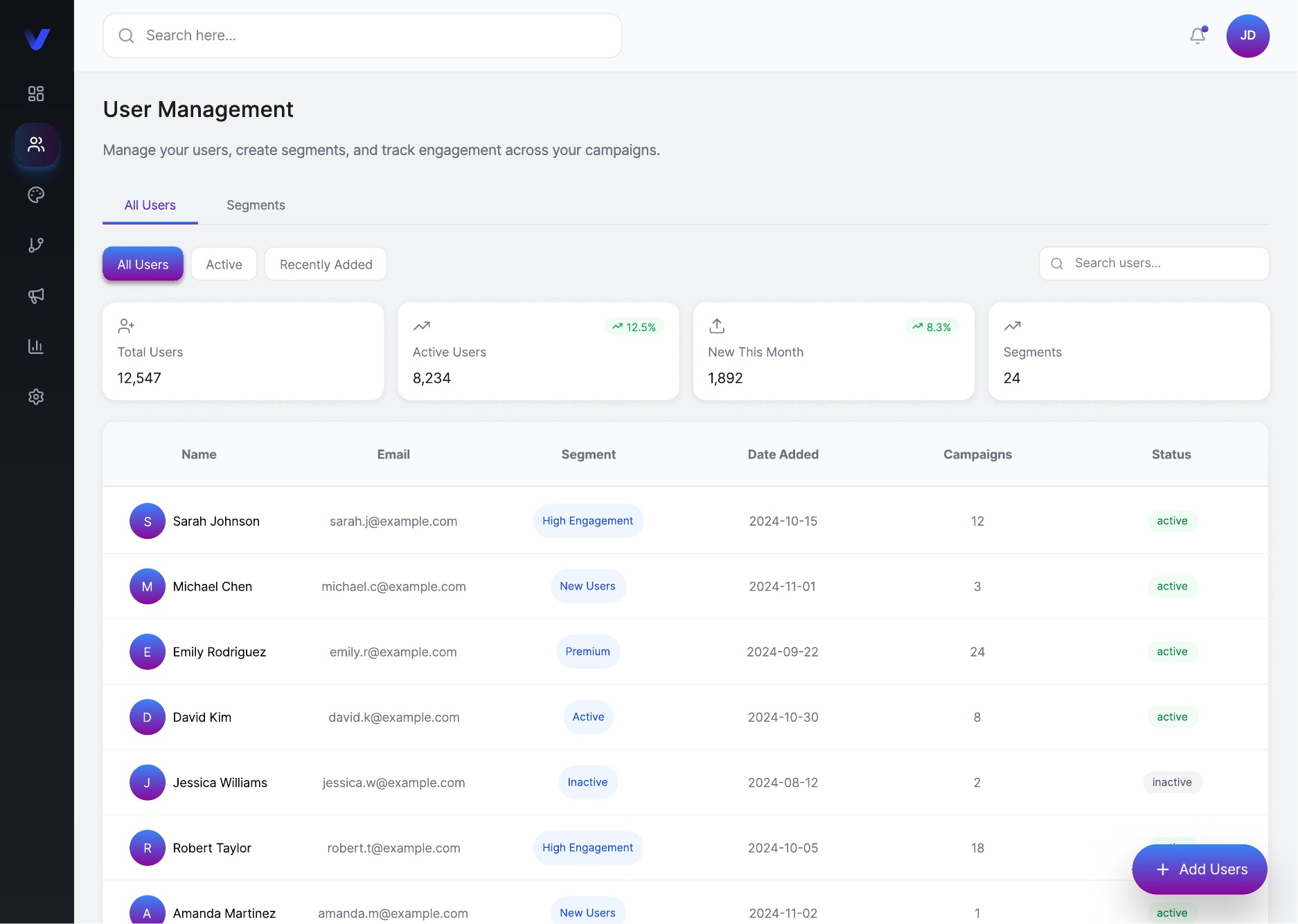Open the dashboard grid icon in sidebar

[36, 94]
